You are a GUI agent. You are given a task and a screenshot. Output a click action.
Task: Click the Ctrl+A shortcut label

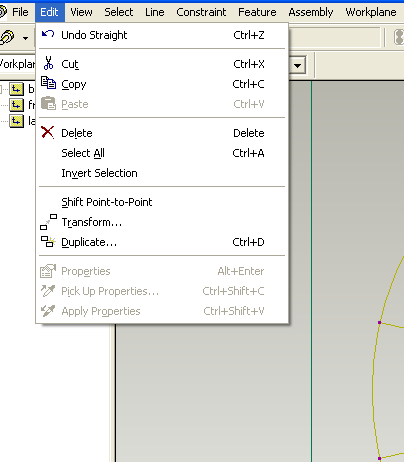tap(248, 153)
